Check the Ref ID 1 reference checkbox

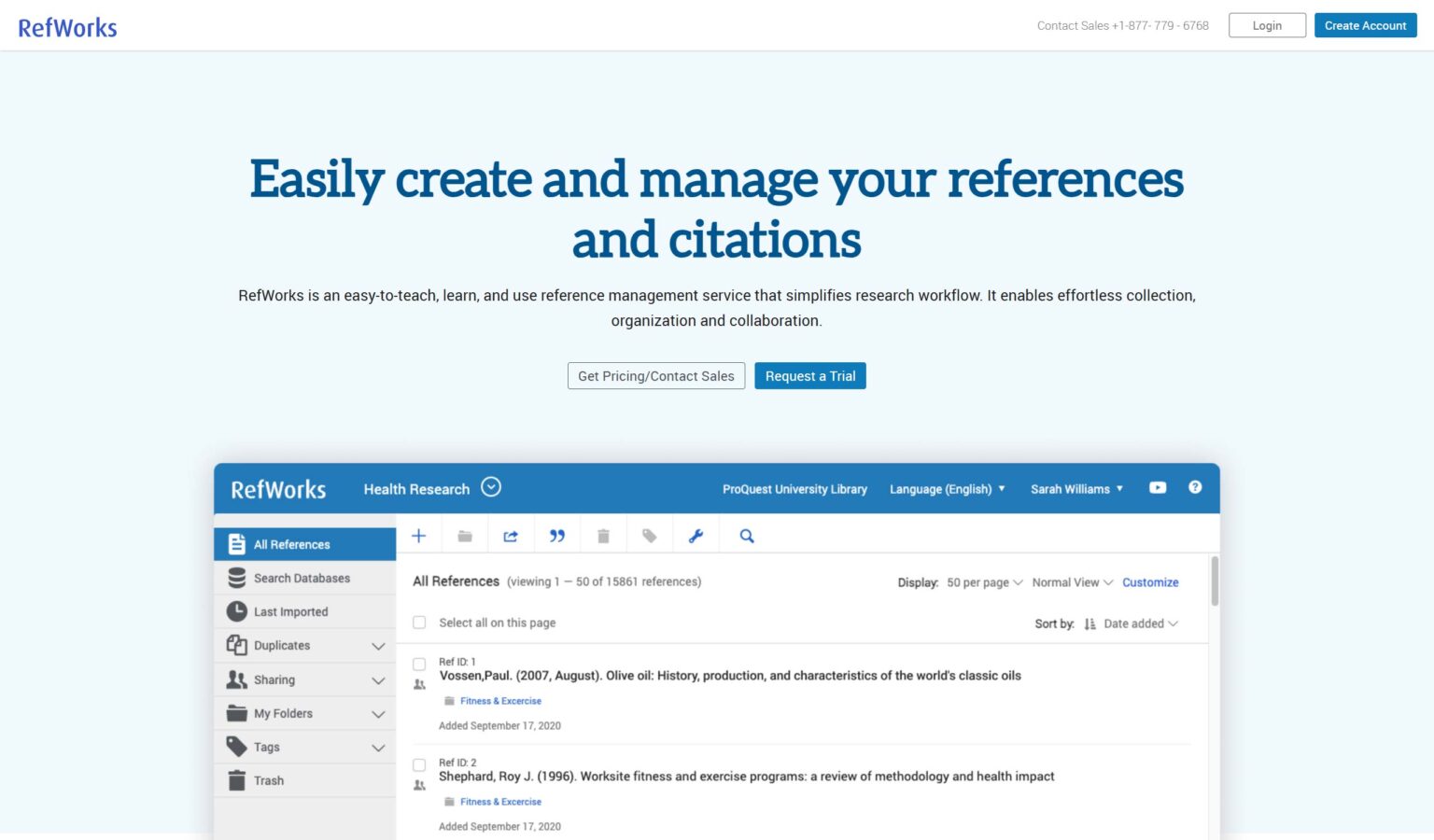click(x=419, y=664)
